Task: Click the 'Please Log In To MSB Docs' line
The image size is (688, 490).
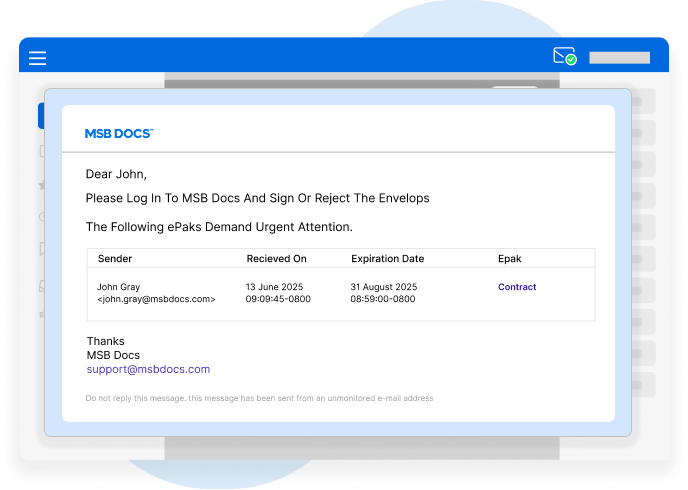Action: [258, 198]
